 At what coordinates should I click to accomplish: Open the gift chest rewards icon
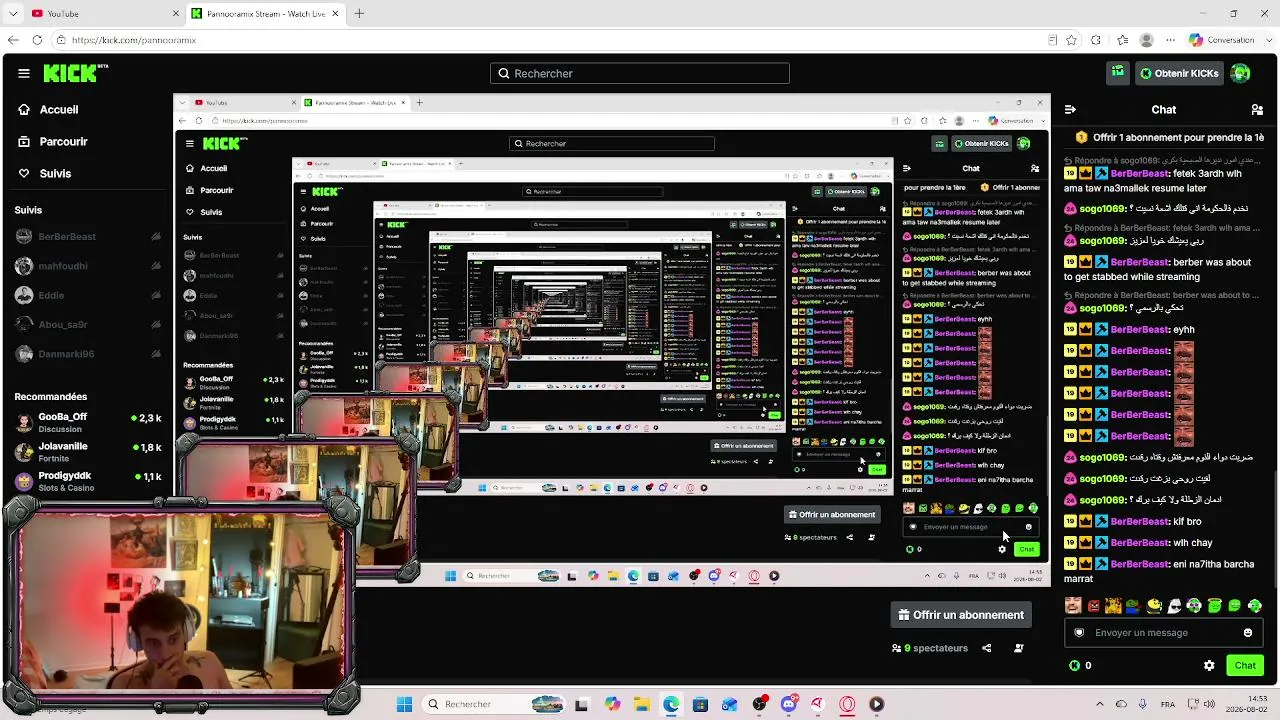click(x=1118, y=73)
